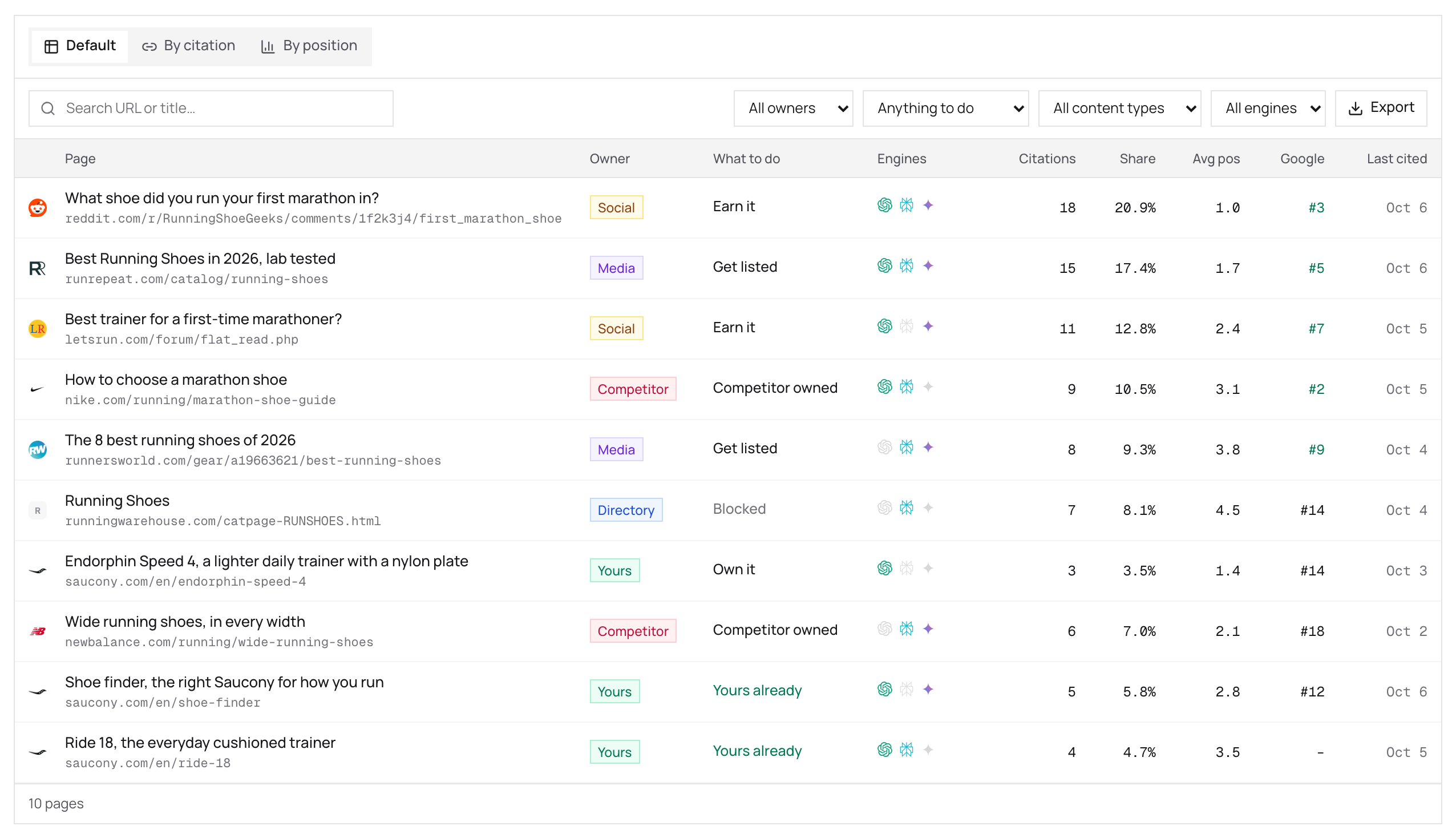The width and height of the screenshot is (1456, 838).
Task: Open the All owners dropdown
Action: (x=793, y=108)
